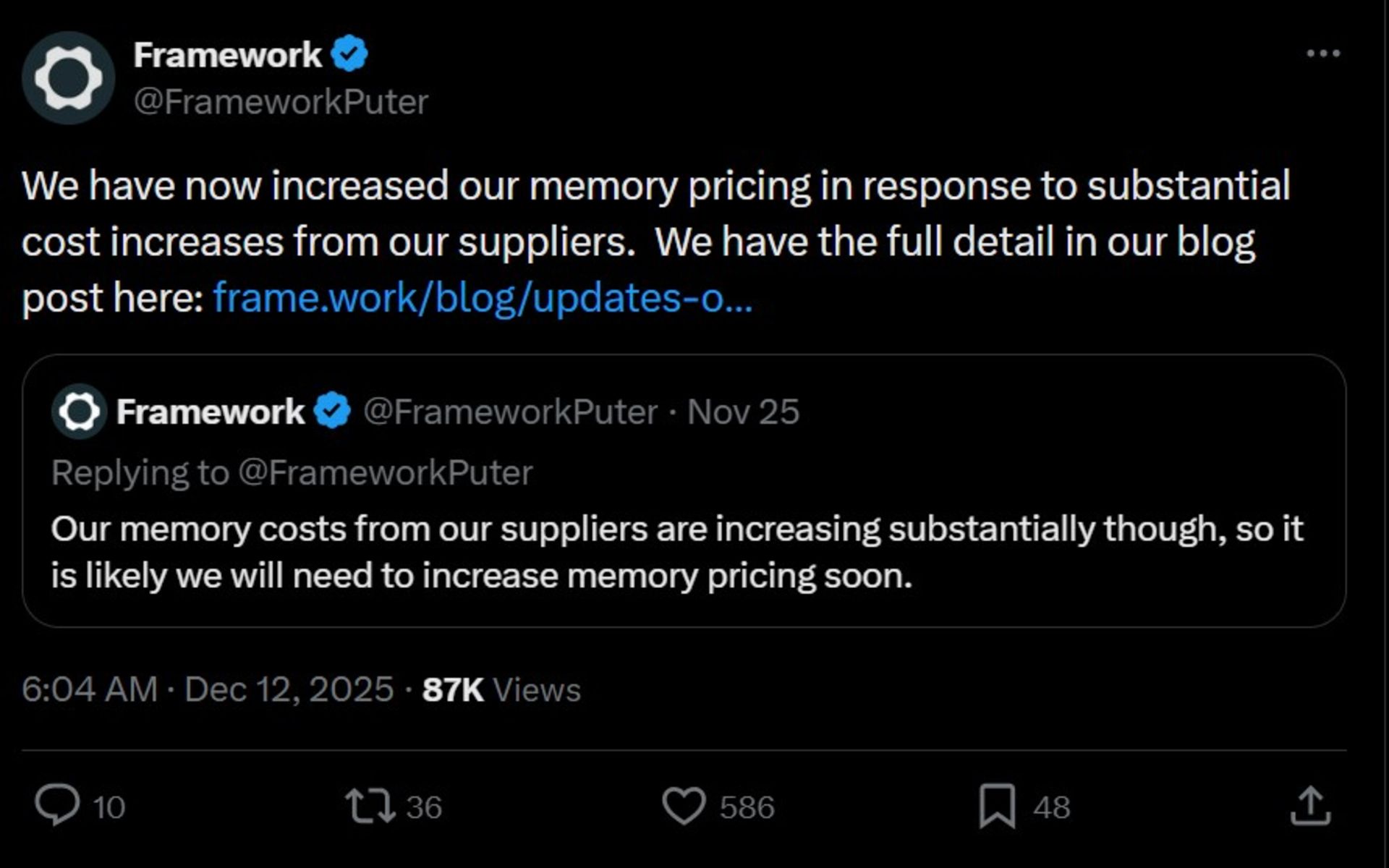
Task: Click the small avatar in the quoted tweet
Action: click(x=79, y=412)
